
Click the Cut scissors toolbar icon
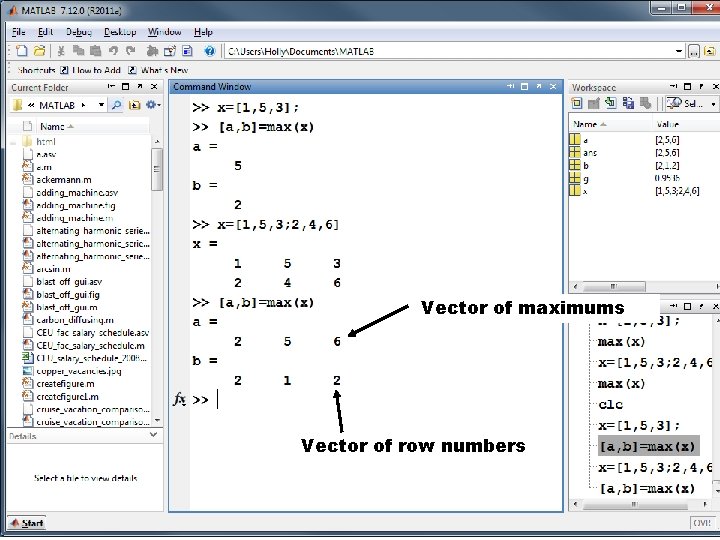[x=61, y=51]
